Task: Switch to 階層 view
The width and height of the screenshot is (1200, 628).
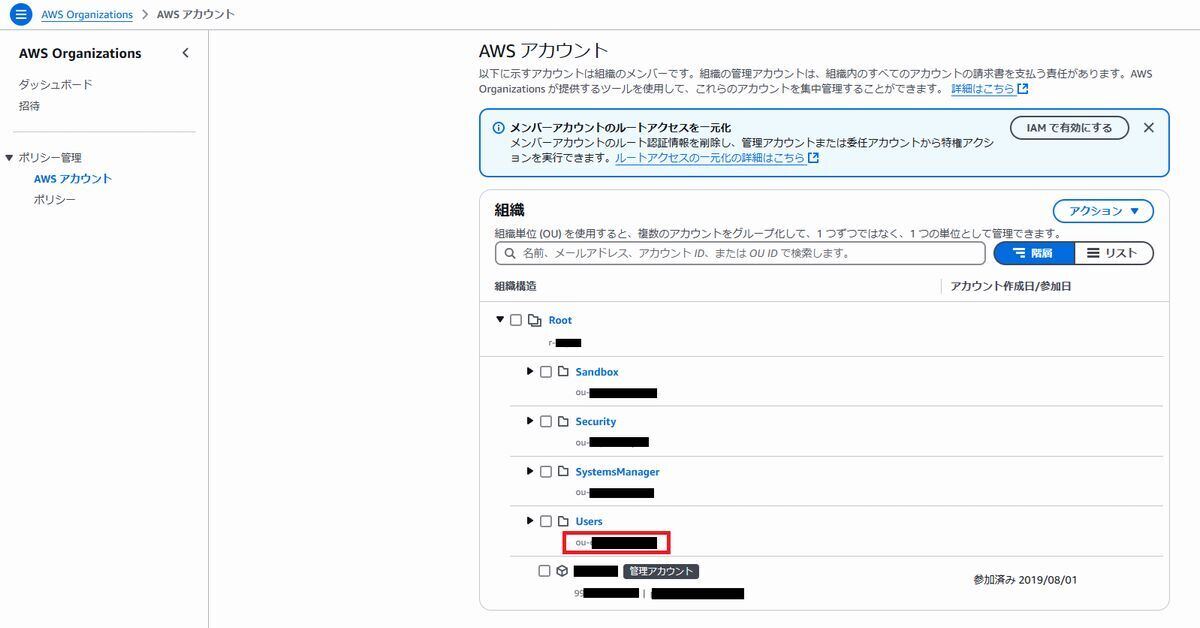Action: (1034, 253)
